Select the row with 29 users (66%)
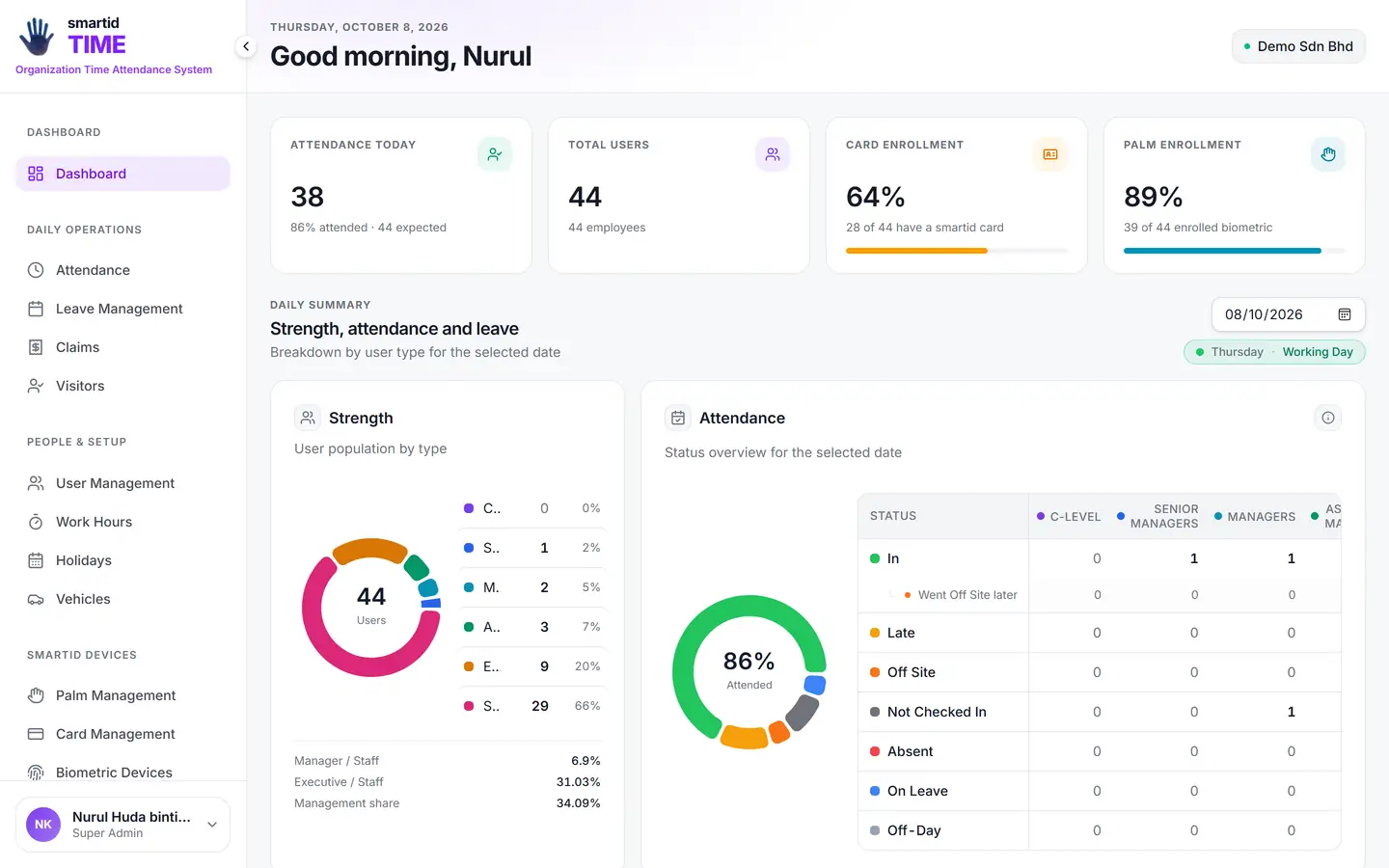This screenshot has width=1389, height=868. (531, 706)
